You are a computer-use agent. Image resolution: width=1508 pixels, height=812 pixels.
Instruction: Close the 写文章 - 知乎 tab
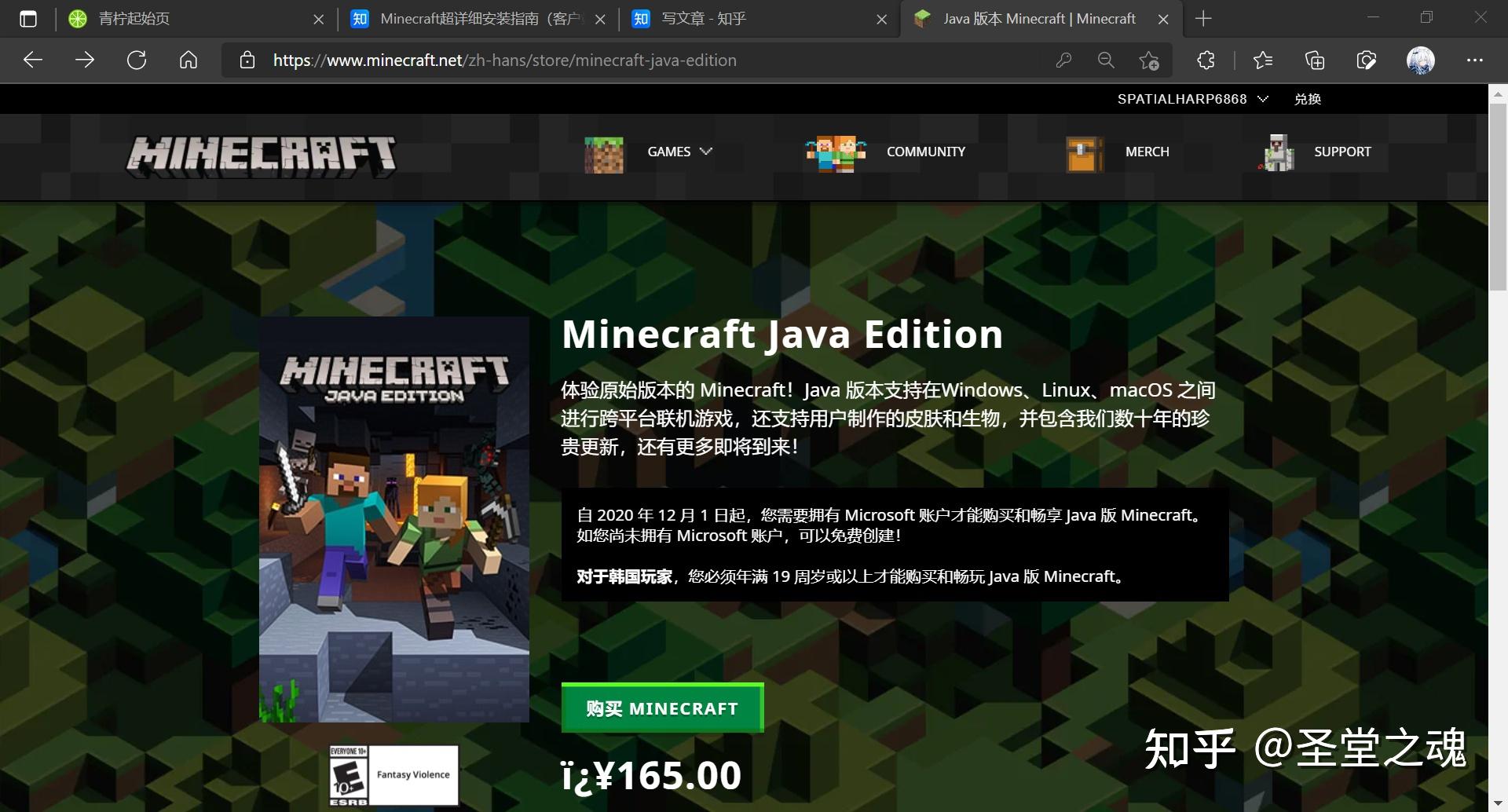tap(881, 20)
